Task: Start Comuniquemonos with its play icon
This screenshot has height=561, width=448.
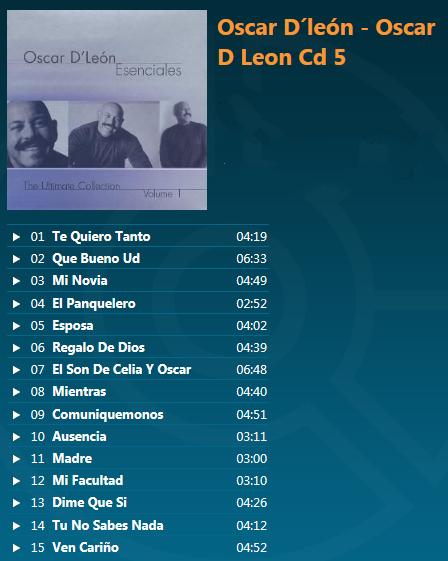Action: point(16,415)
